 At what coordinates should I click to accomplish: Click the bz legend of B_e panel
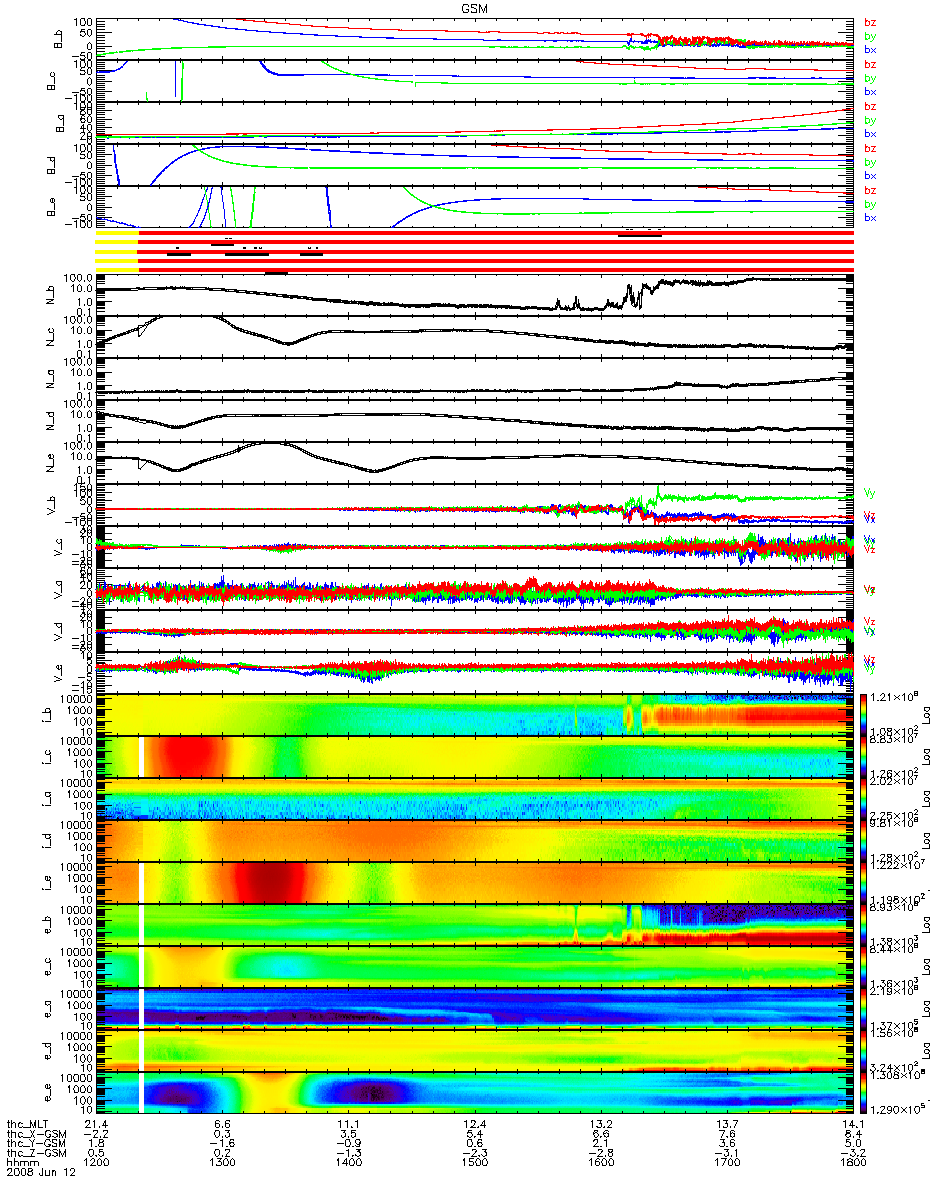click(870, 191)
